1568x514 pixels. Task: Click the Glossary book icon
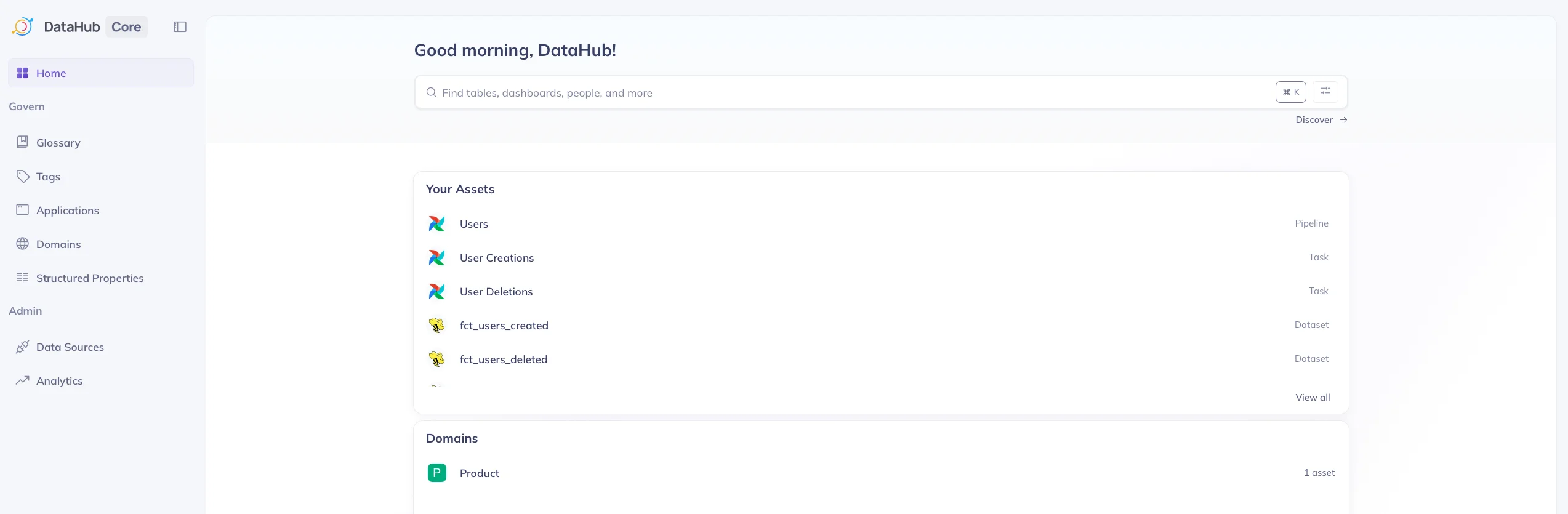pos(23,142)
